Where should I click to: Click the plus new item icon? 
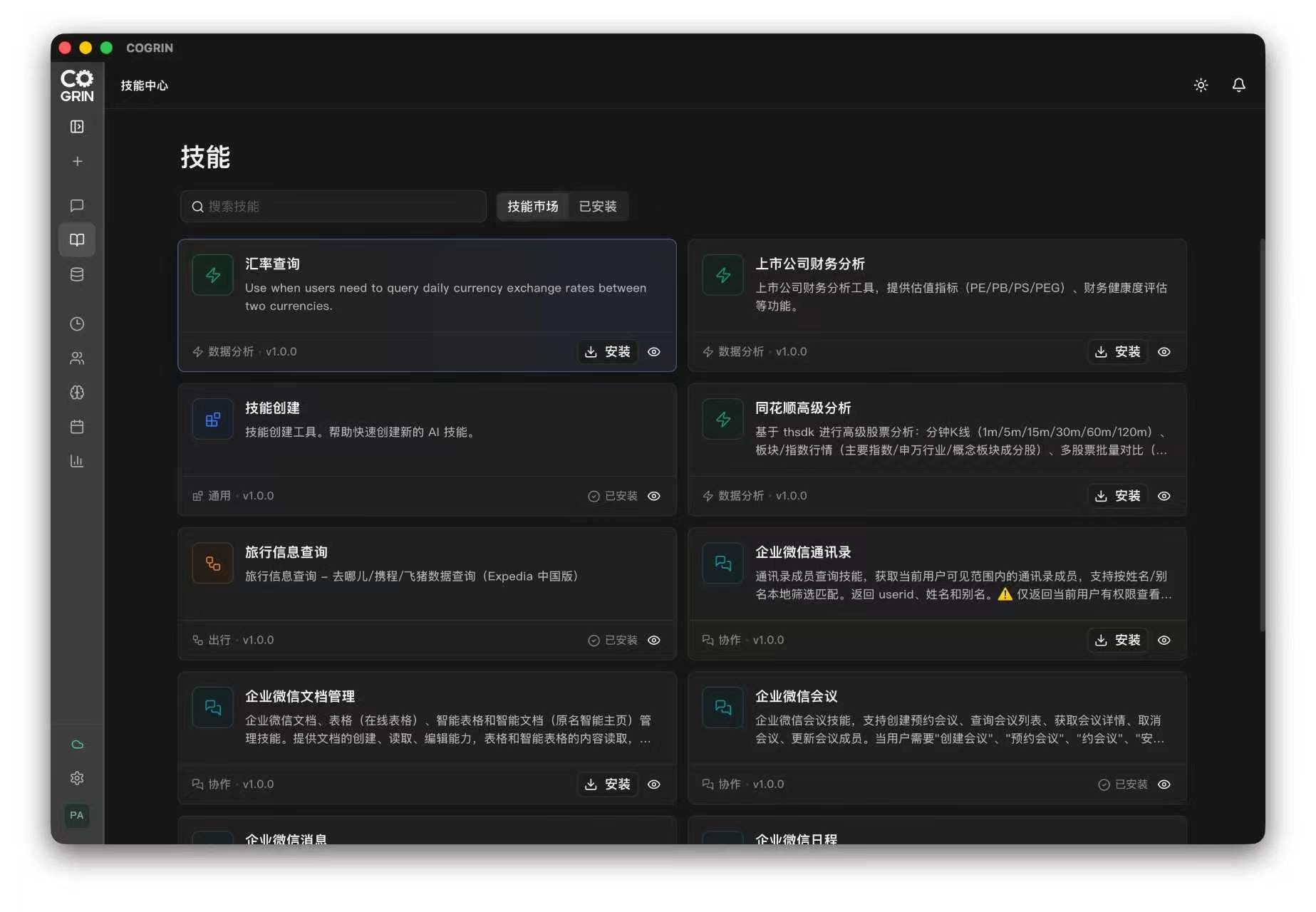[x=77, y=161]
